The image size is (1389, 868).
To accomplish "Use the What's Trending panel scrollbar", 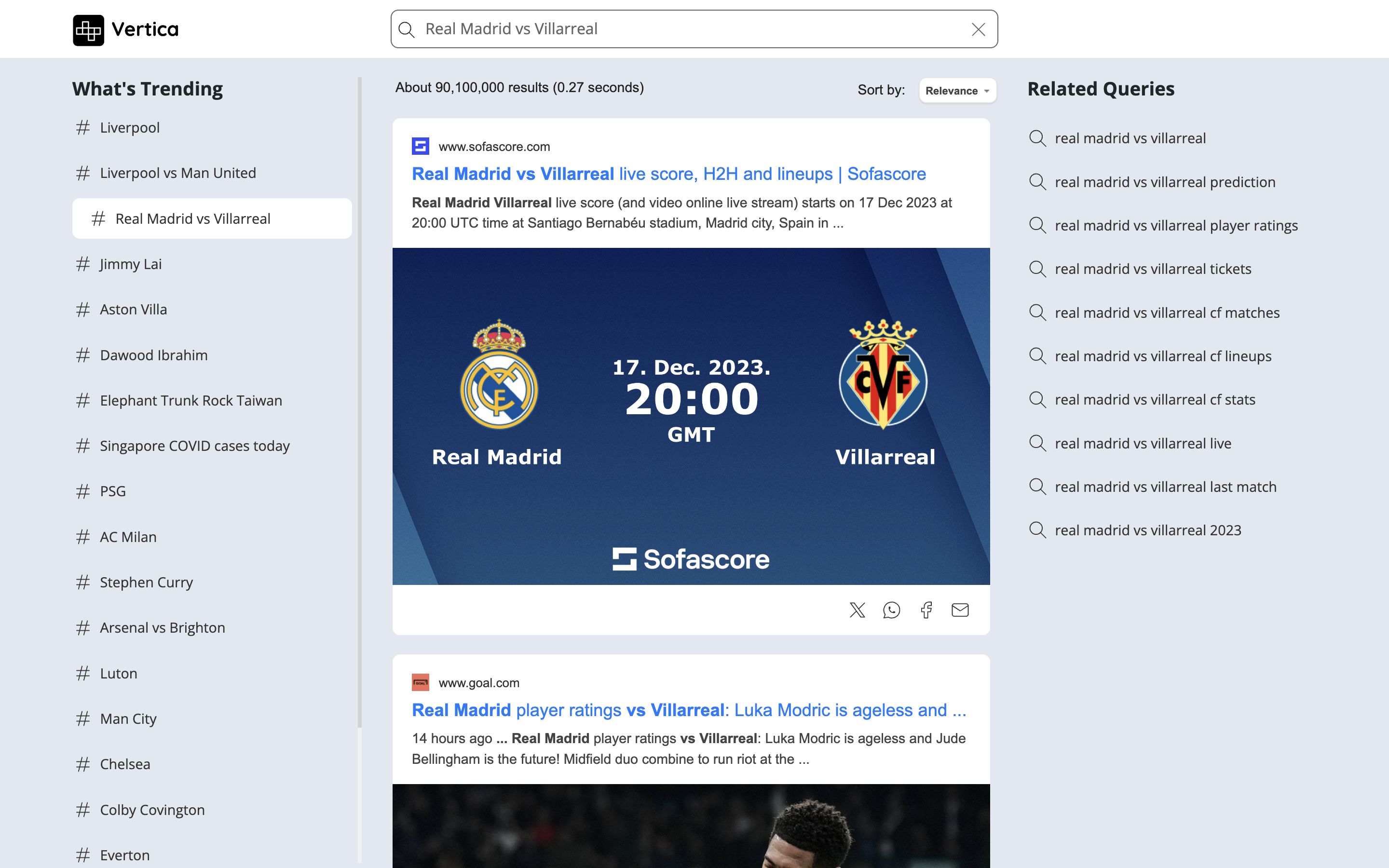I will coord(360,402).
